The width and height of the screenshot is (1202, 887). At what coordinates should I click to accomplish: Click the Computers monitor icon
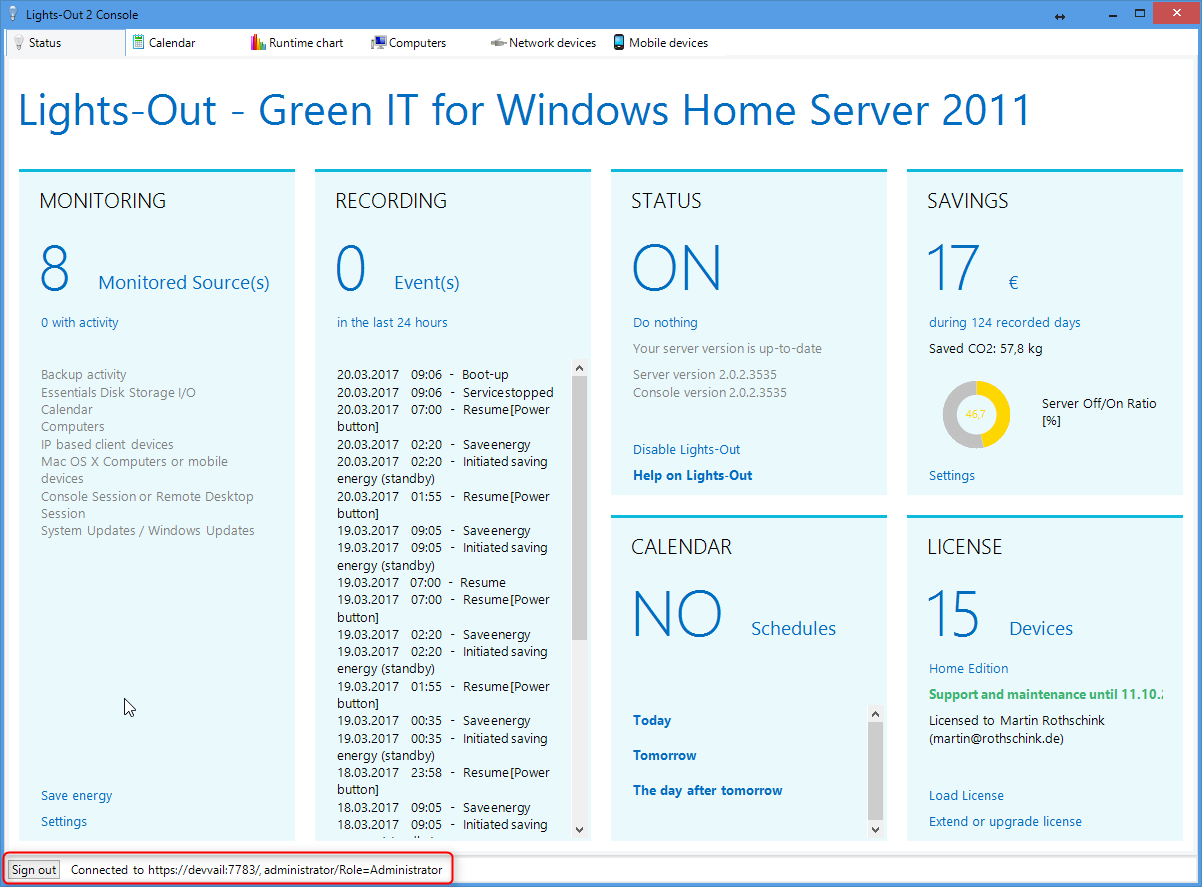[378, 43]
